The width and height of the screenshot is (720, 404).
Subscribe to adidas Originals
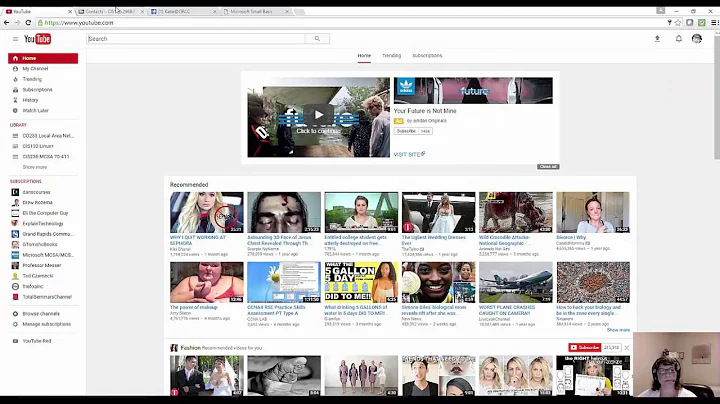pos(406,131)
